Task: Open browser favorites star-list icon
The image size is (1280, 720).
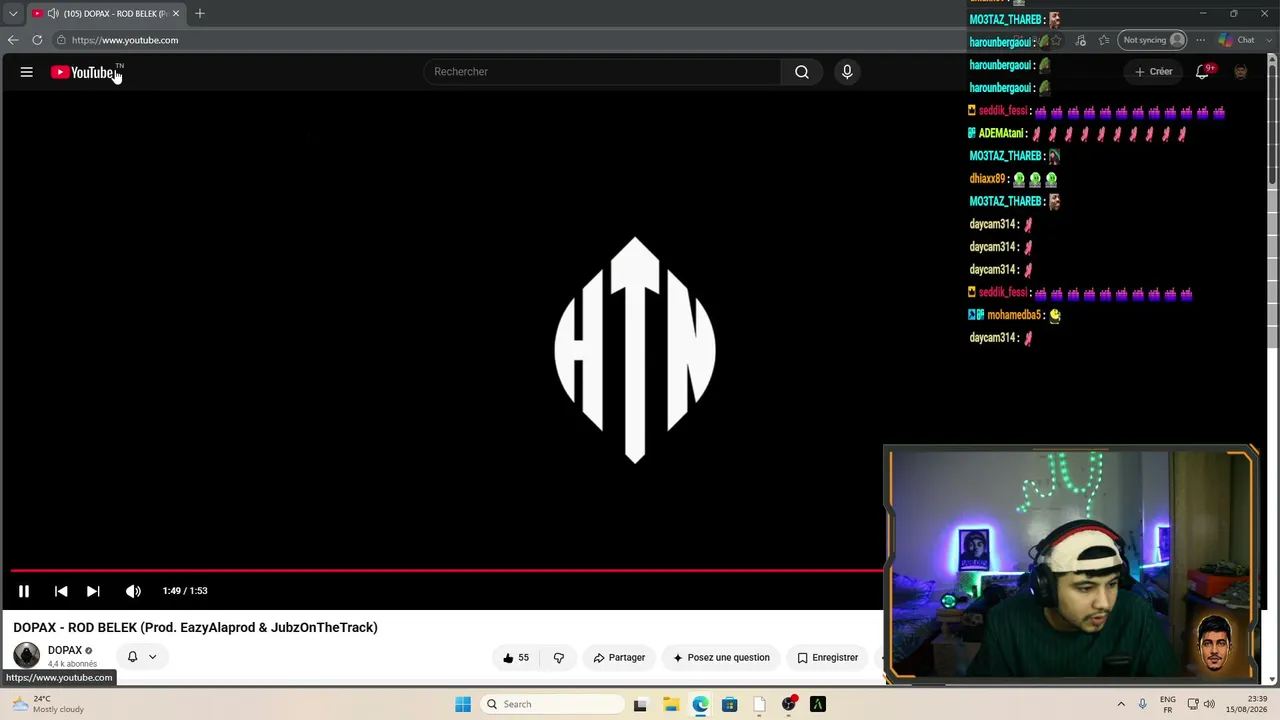Action: pos(1104,40)
